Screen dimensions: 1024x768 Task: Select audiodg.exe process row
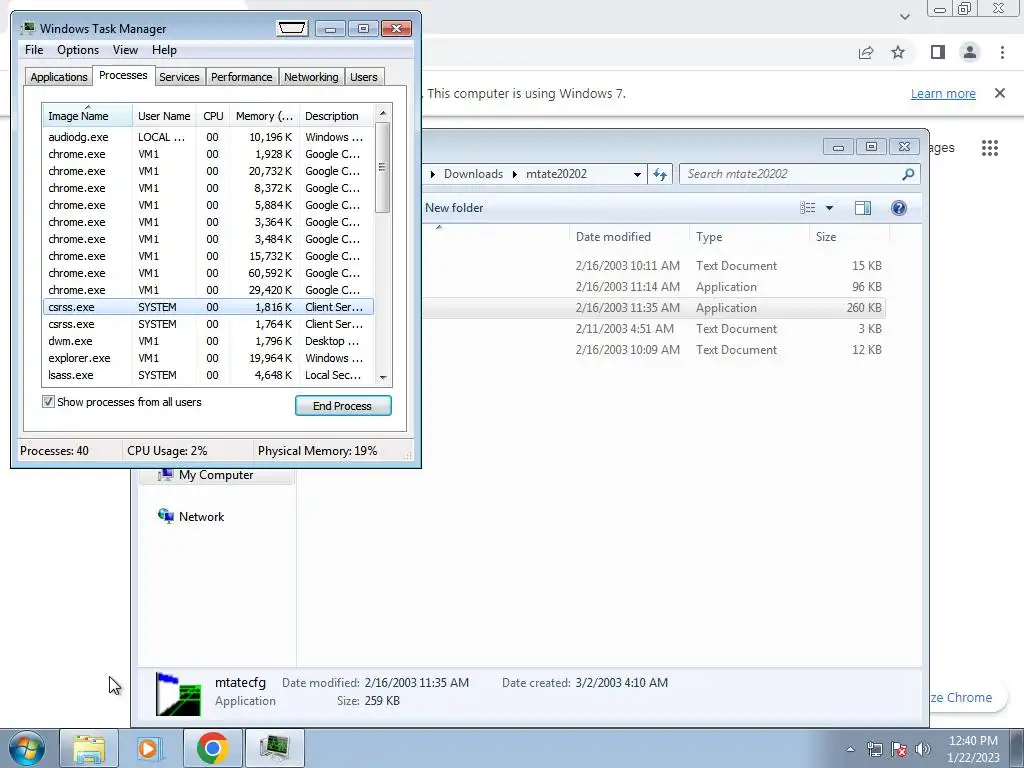tap(208, 137)
